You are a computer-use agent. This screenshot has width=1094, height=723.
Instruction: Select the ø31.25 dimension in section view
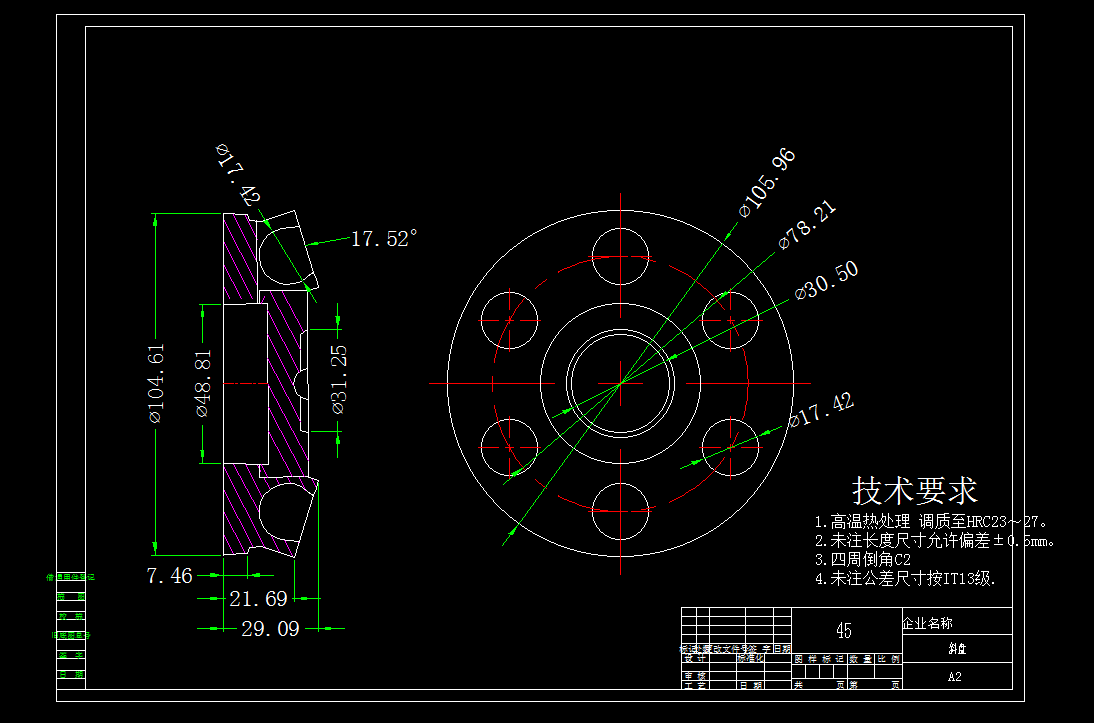(339, 380)
